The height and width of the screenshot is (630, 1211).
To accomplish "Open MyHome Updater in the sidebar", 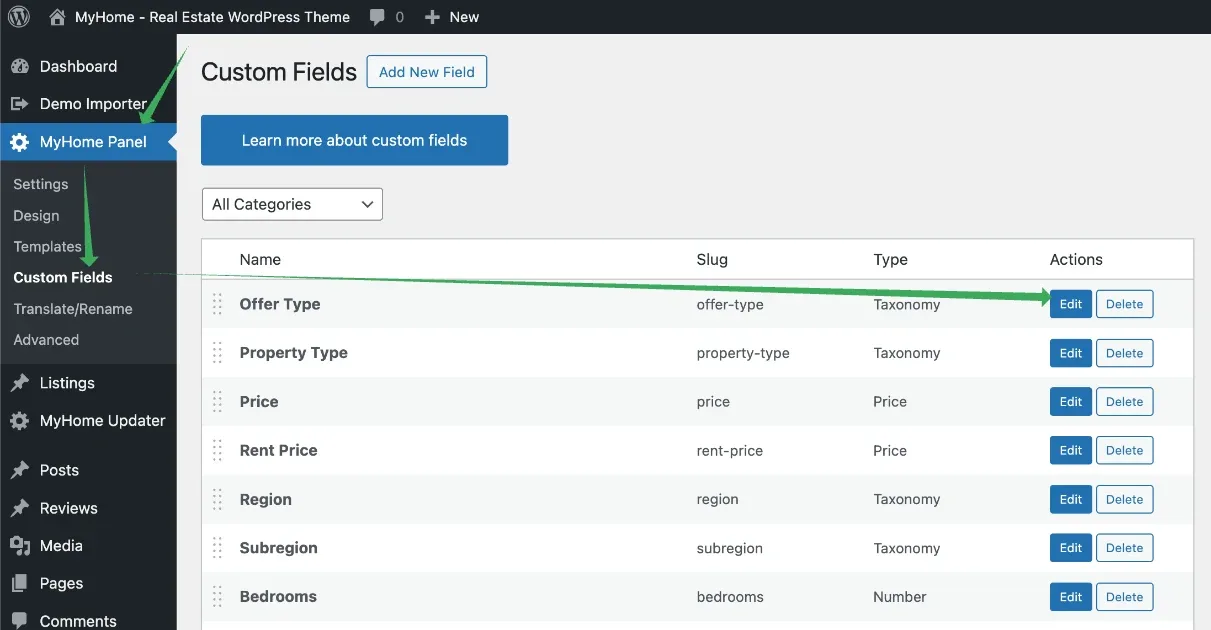I will click(102, 421).
